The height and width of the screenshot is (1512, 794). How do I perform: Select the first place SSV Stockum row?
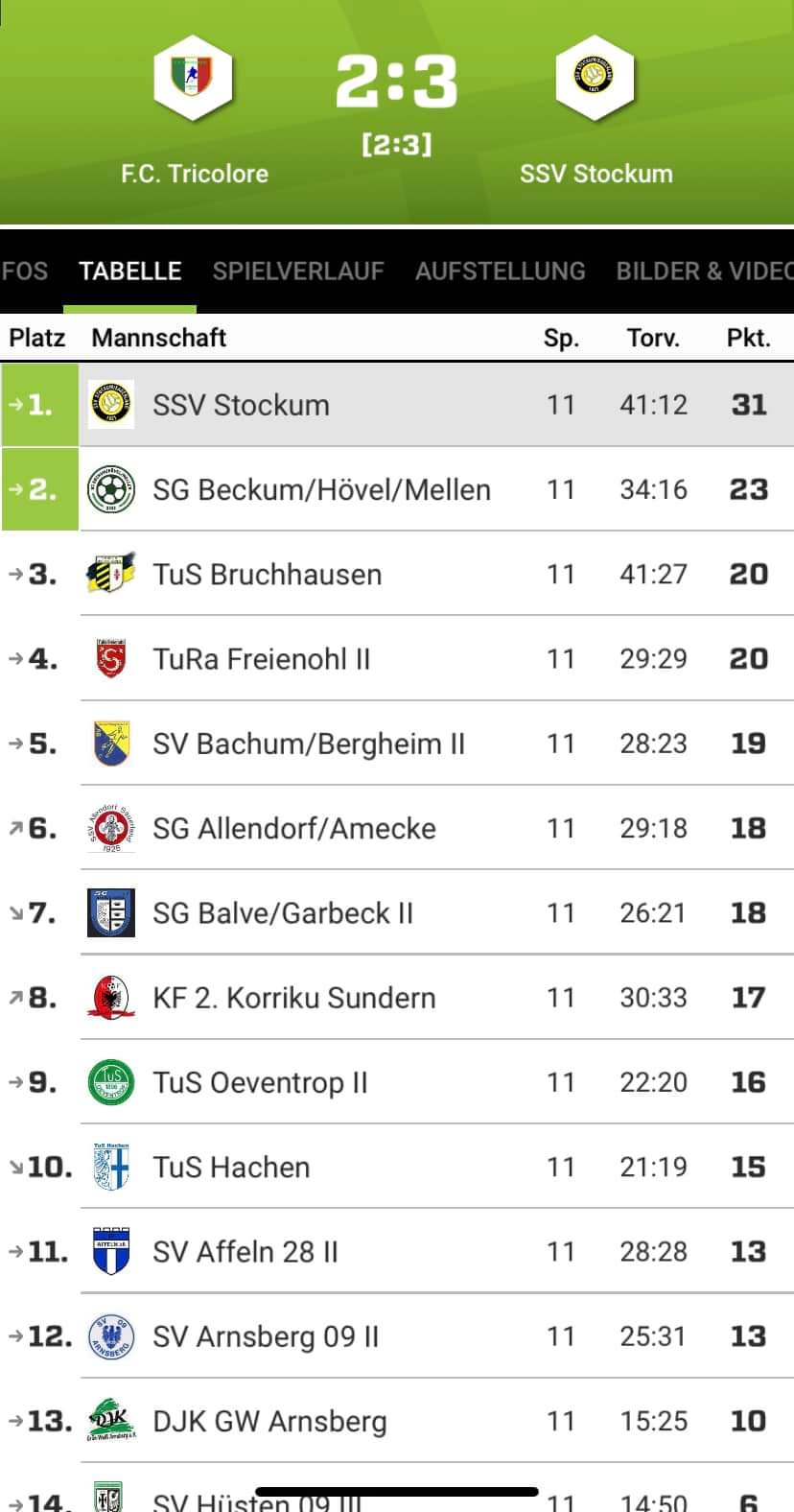[x=397, y=405]
